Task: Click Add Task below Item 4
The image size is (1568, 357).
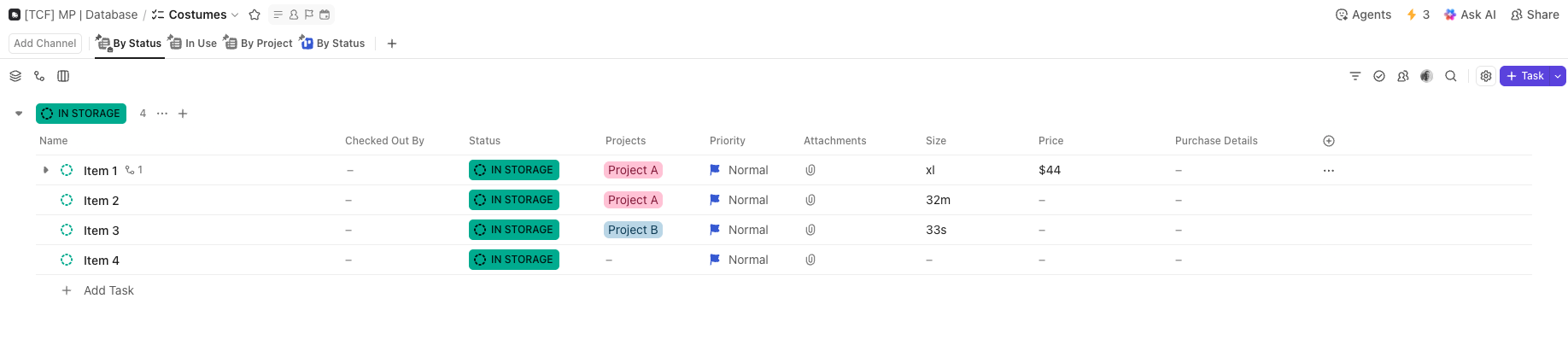Action: coord(108,290)
